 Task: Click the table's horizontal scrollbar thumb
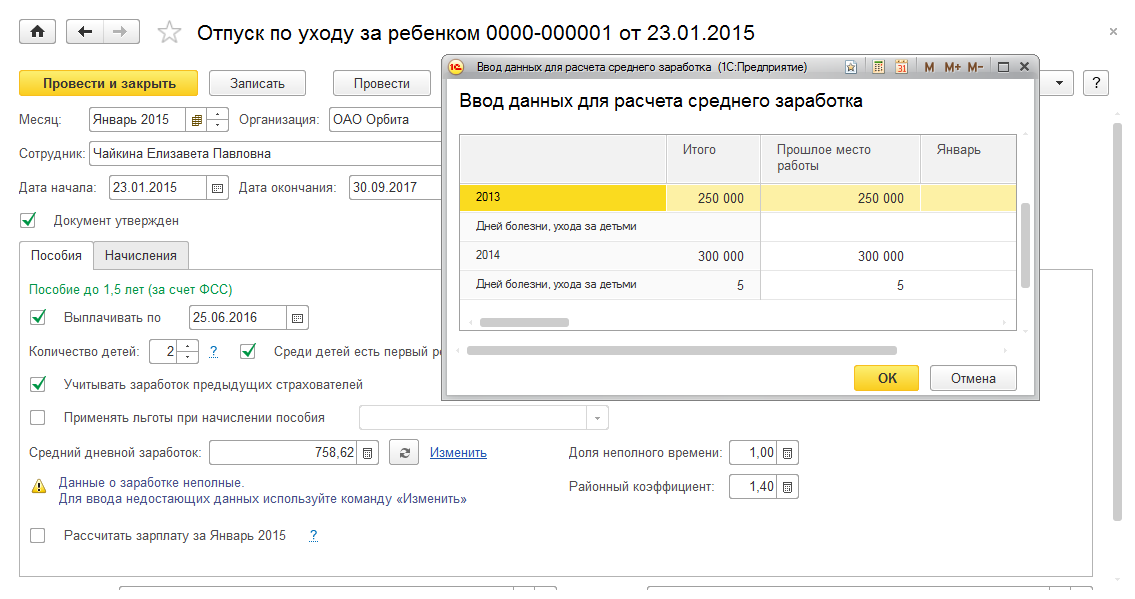pyautogui.click(x=524, y=322)
